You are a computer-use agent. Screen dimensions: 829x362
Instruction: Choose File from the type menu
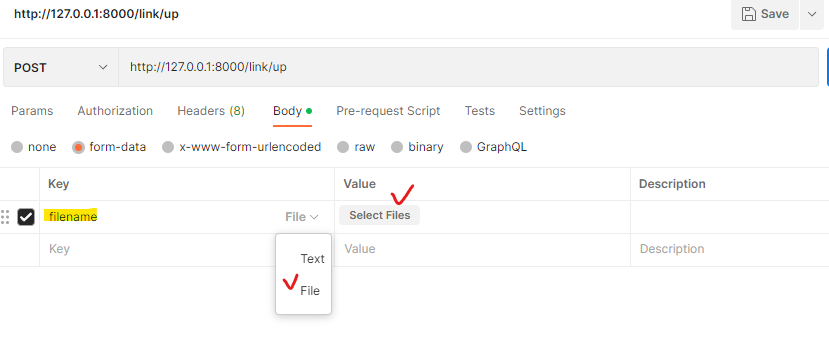pos(309,291)
